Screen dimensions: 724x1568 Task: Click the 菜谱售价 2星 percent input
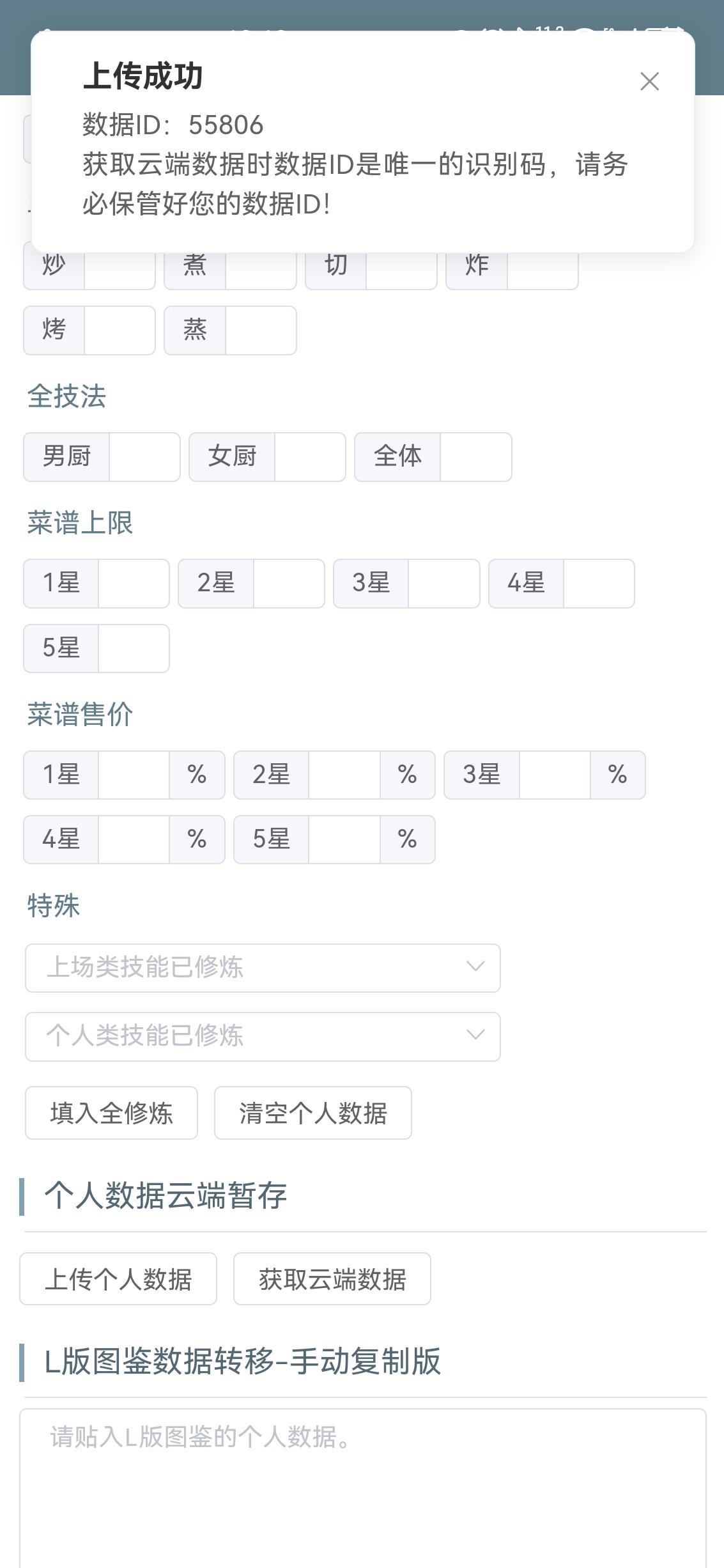point(344,775)
